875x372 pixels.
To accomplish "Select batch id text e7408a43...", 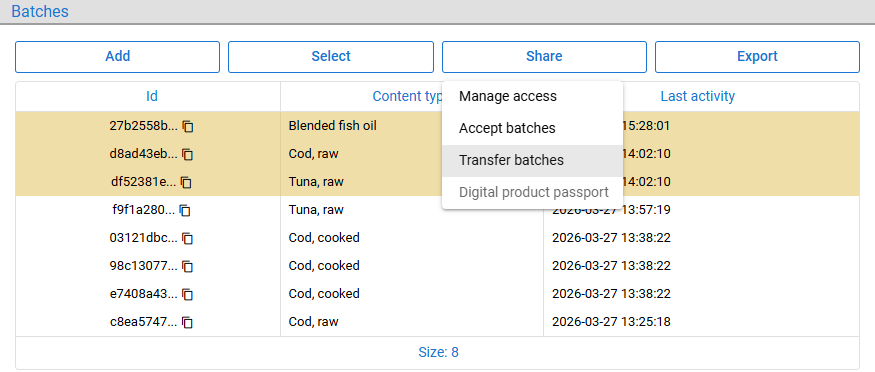I will [144, 293].
